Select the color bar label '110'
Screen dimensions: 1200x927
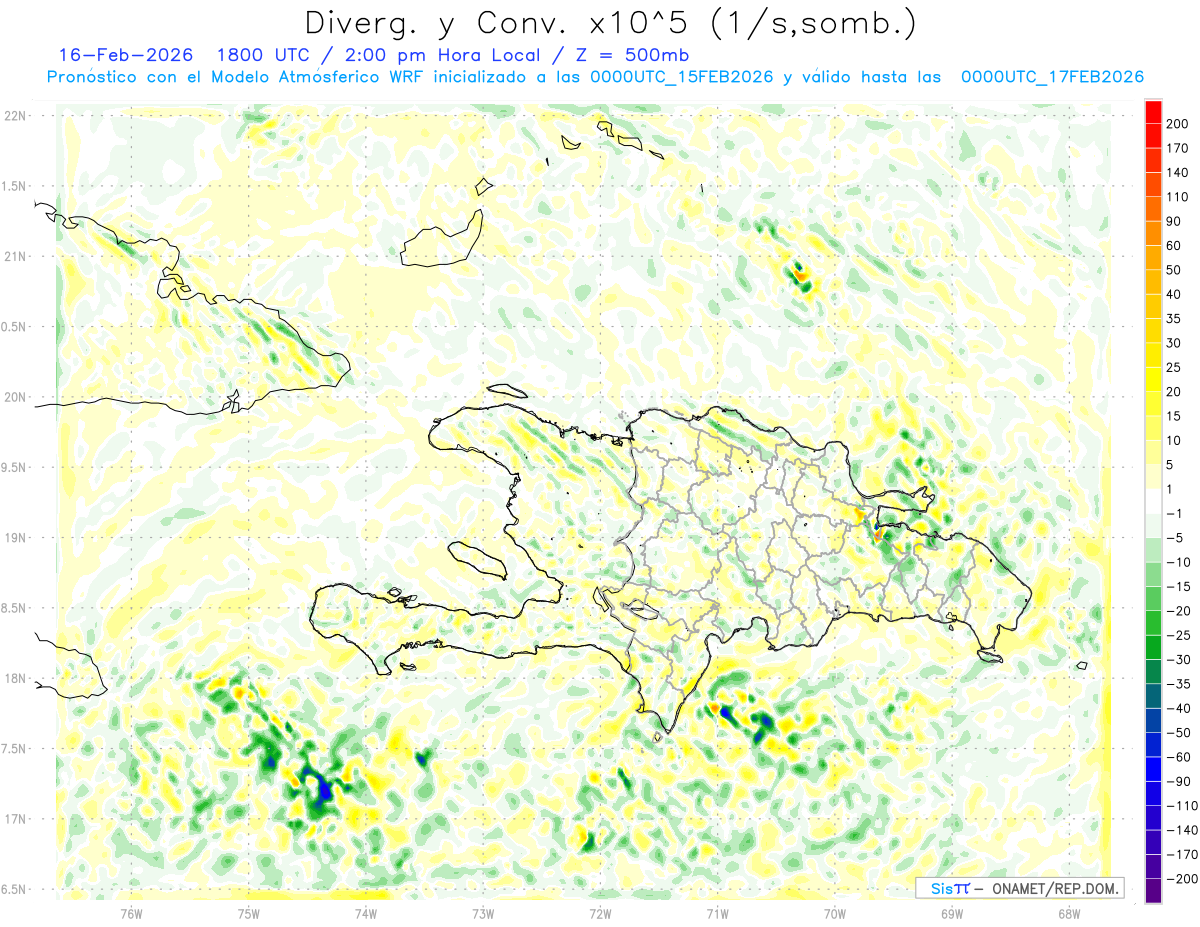(x=1177, y=196)
